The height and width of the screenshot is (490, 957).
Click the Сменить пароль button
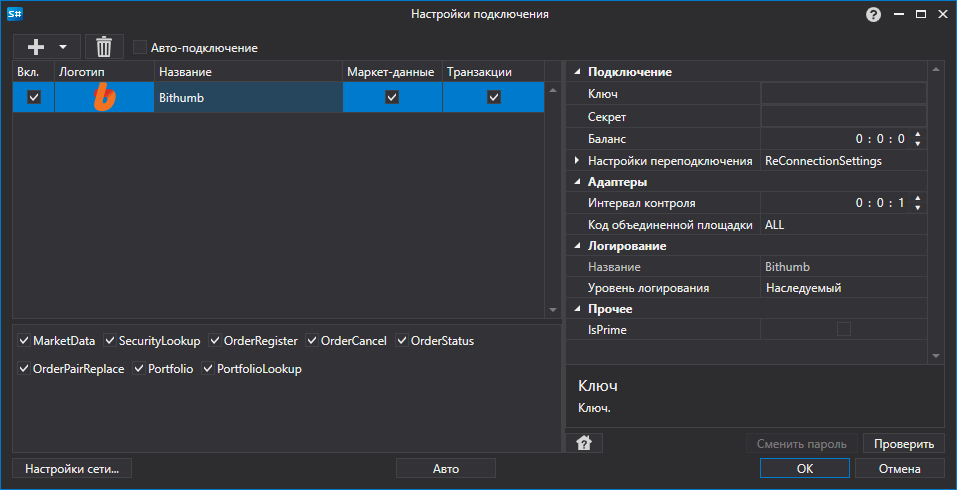tap(801, 444)
